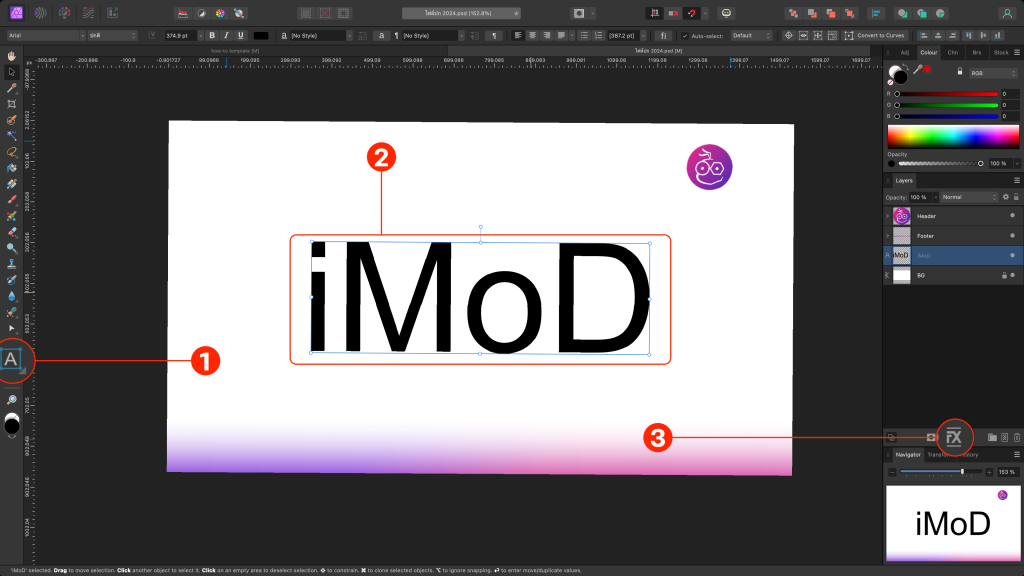Switch to the Adj panel tab

905,50
